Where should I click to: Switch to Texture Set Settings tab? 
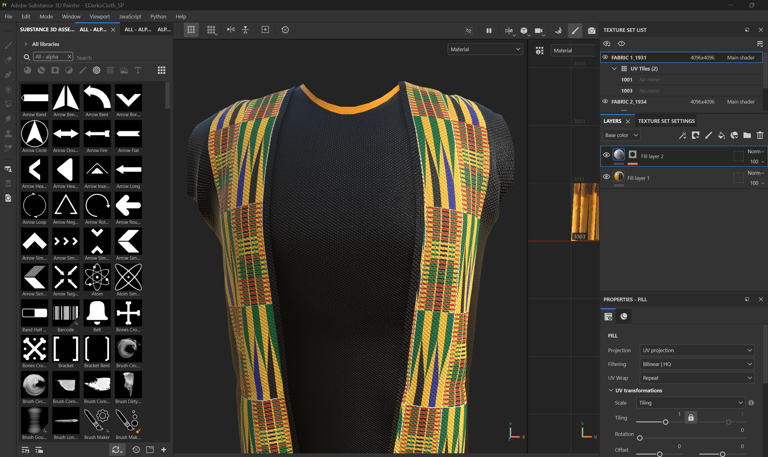tap(666, 121)
